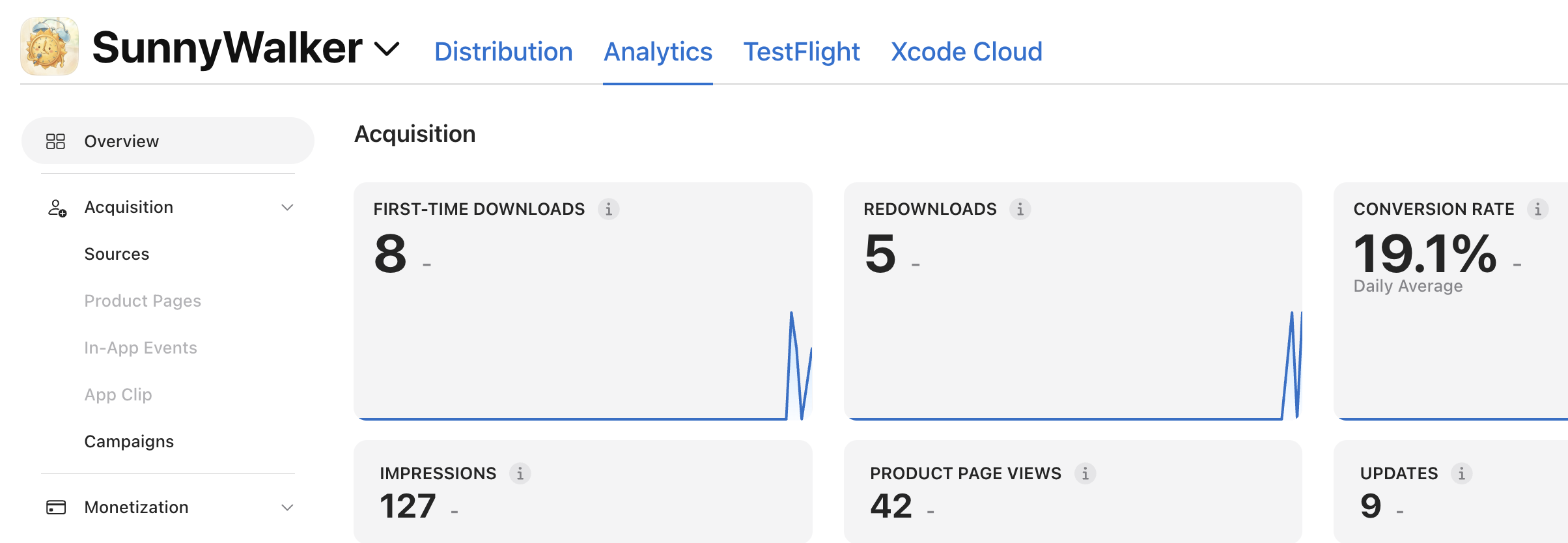1568x543 pixels.
Task: Open the First-Time Downloads card chart
Action: tap(583, 365)
